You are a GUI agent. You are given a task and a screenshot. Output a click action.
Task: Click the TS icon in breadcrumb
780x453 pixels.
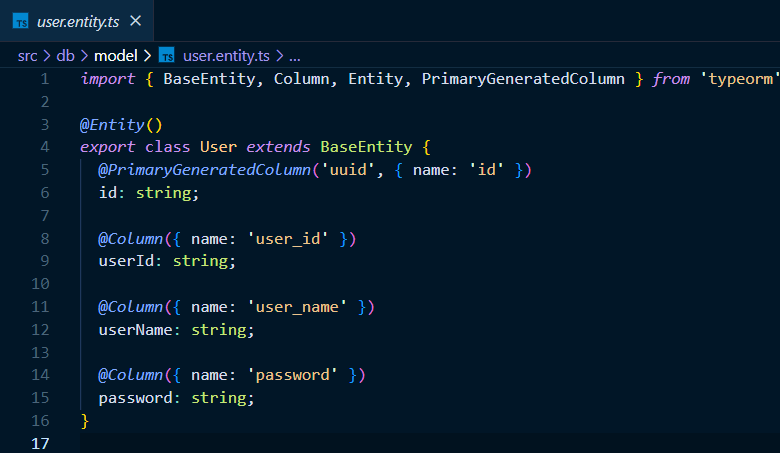pos(167,56)
